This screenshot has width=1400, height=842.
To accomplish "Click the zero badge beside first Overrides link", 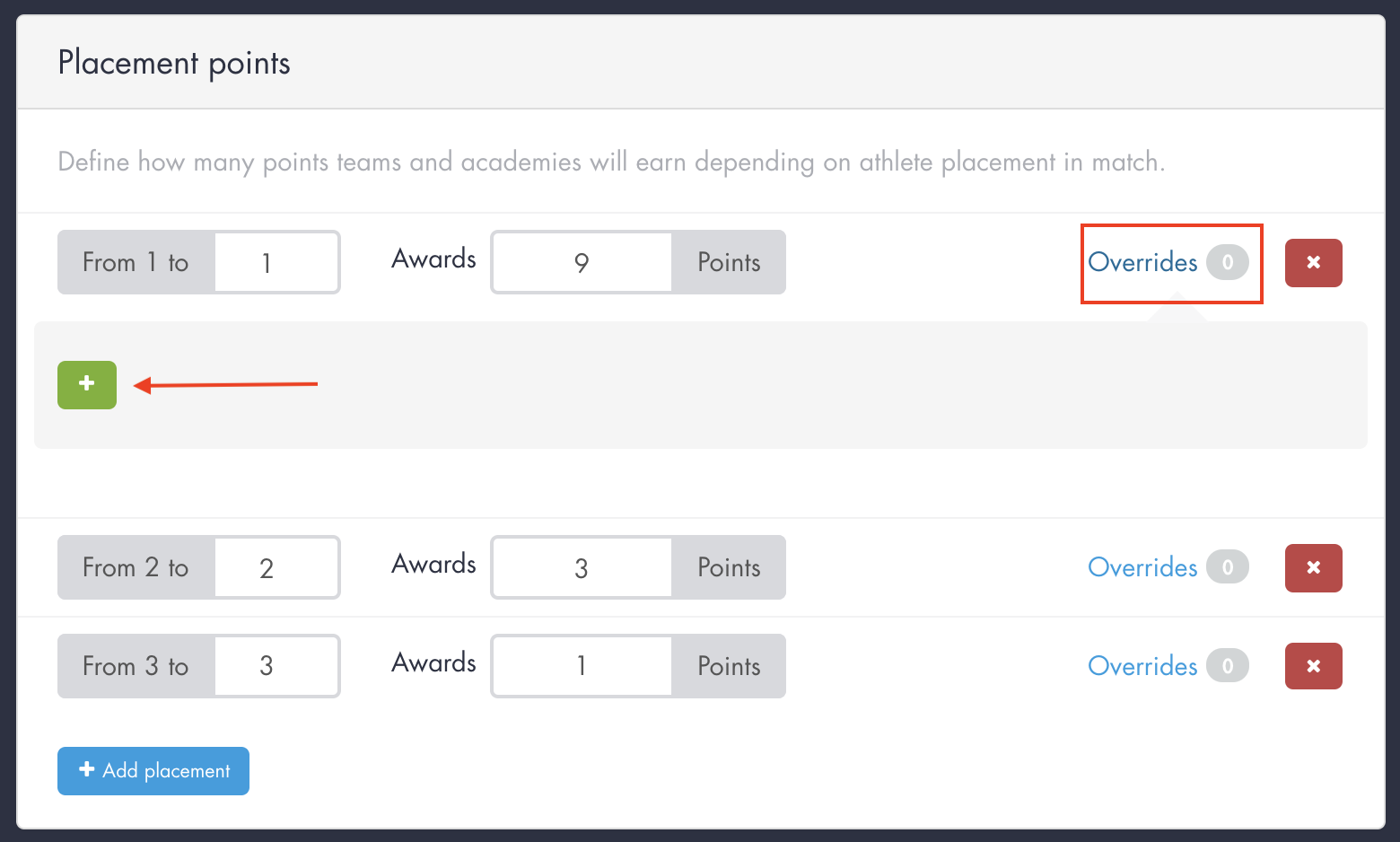I will coord(1228,262).
